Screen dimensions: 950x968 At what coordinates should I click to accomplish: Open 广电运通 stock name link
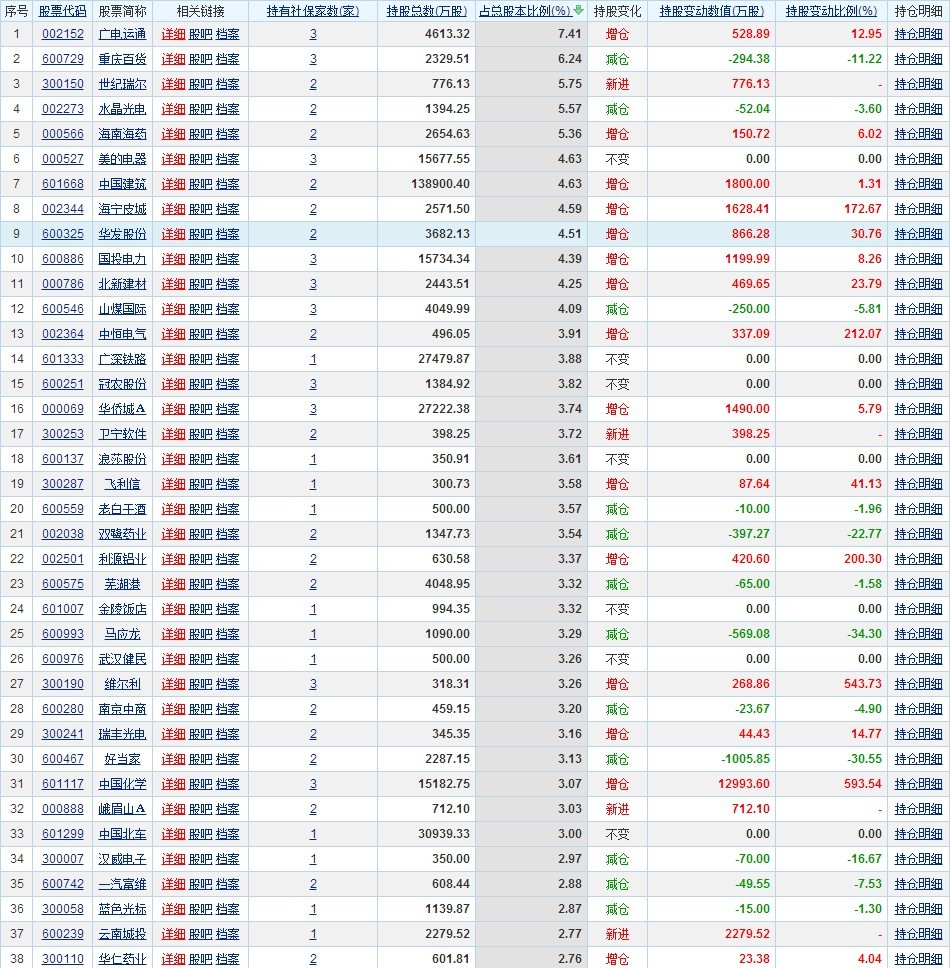(122, 34)
